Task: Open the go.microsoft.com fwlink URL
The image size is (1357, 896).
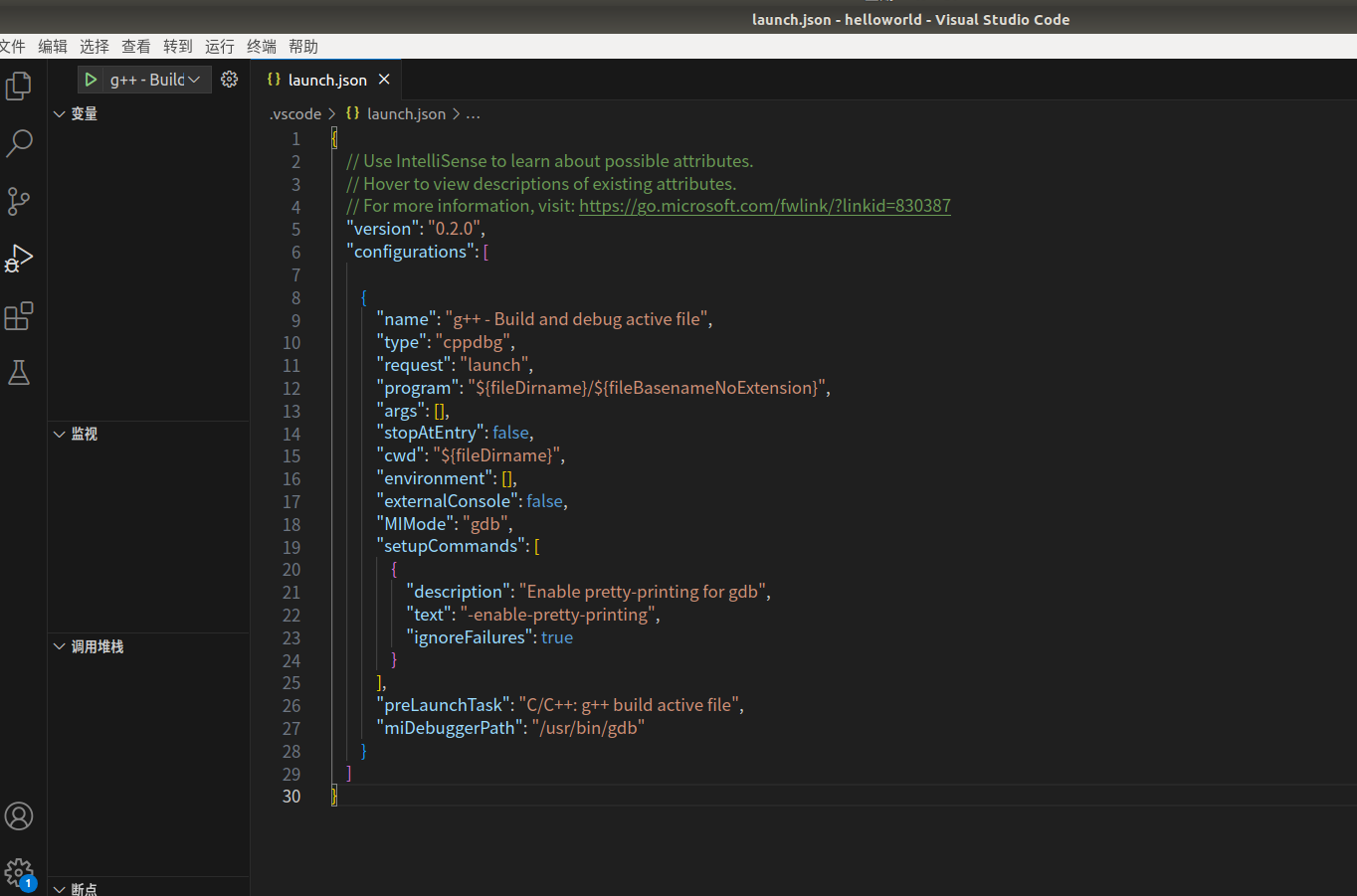Action: point(765,206)
